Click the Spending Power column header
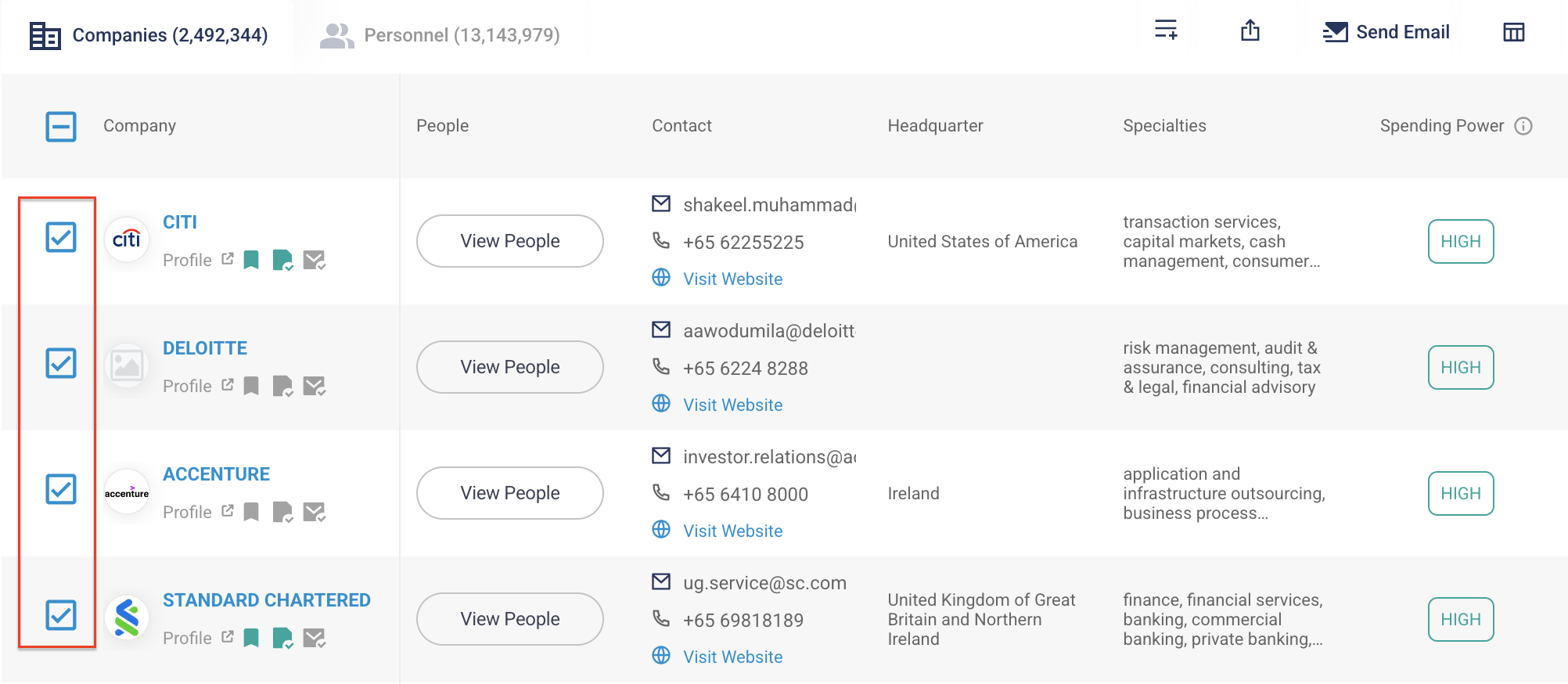The width and height of the screenshot is (1568, 684). coord(1442,126)
